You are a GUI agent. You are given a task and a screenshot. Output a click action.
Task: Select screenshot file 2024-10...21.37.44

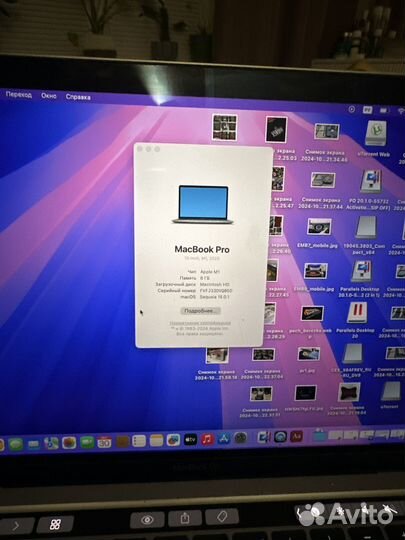tap(323, 180)
